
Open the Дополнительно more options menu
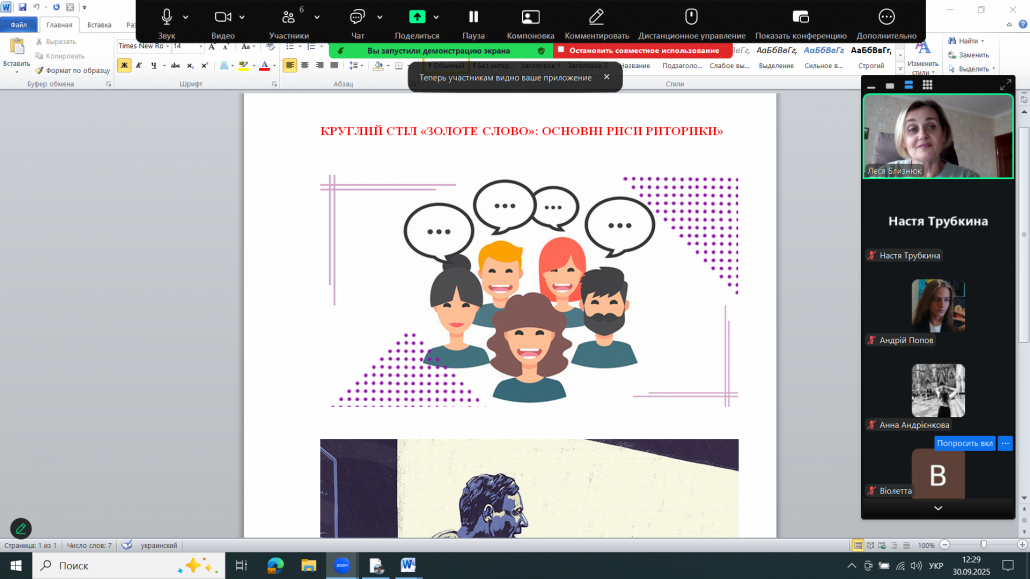(886, 16)
